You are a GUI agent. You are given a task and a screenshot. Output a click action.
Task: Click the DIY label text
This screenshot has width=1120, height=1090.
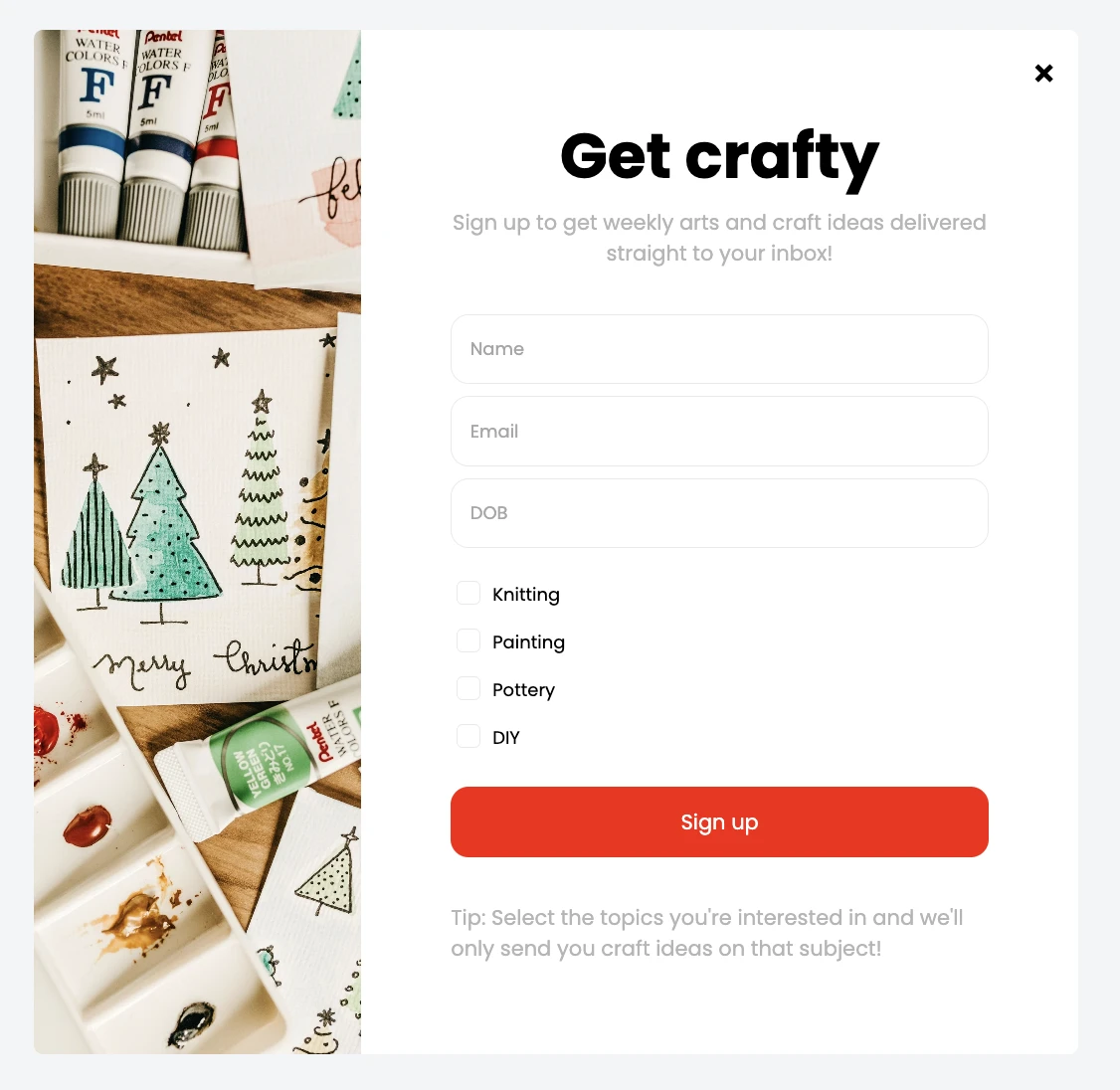505,738
